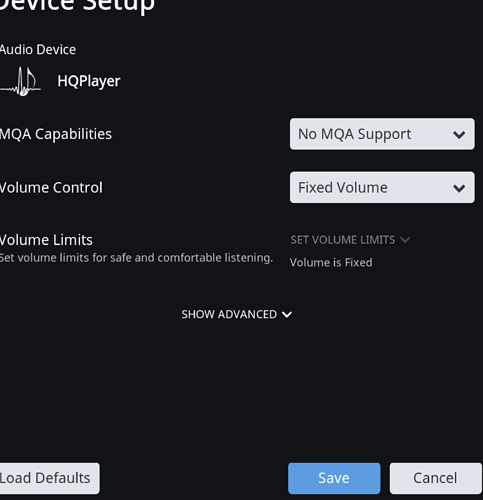Screen dimensions: 483x500
Task: Open the Volume Control dropdown
Action: click(x=382, y=187)
